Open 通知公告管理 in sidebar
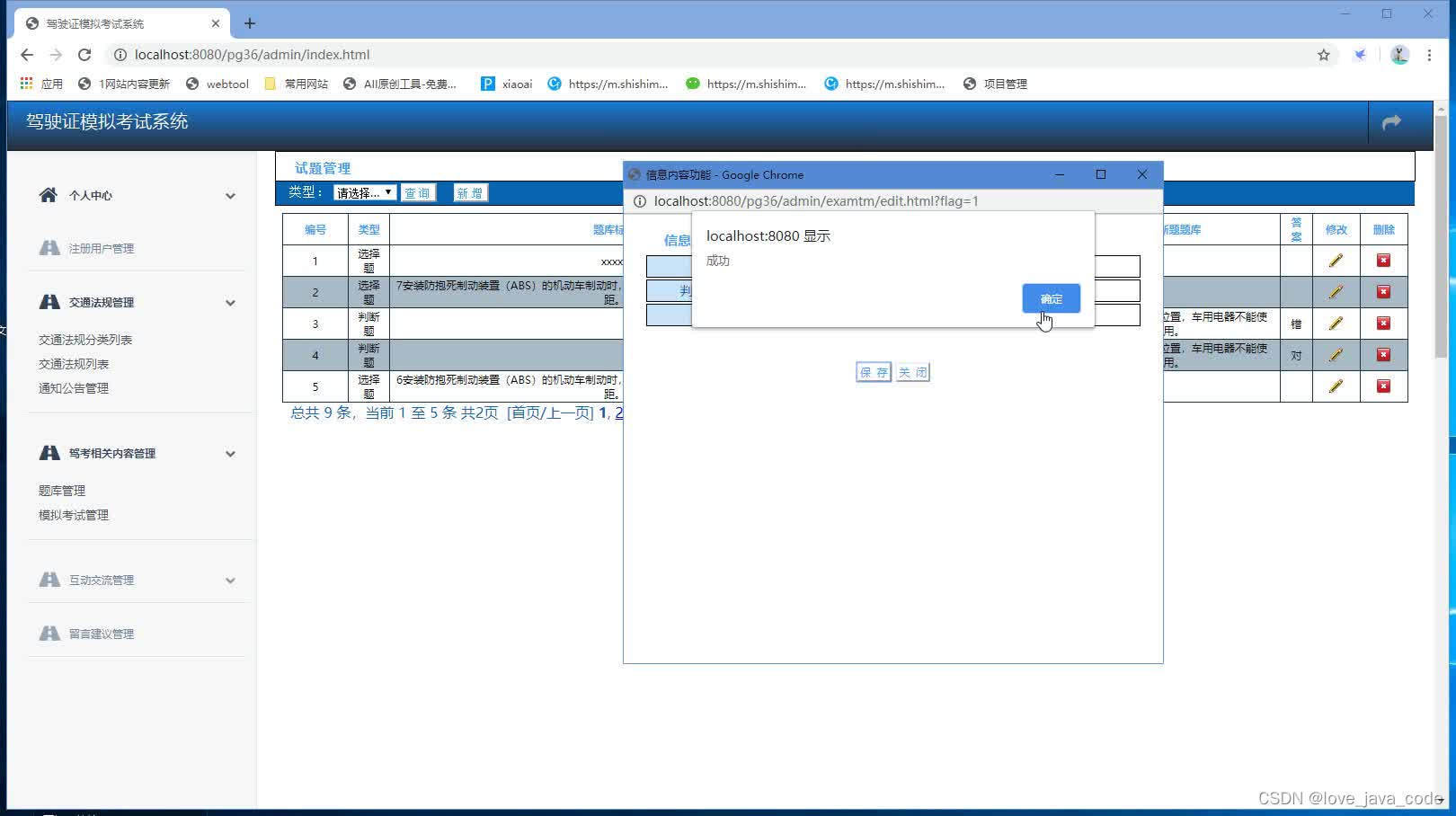This screenshot has height=816, width=1456. pyautogui.click(x=74, y=388)
